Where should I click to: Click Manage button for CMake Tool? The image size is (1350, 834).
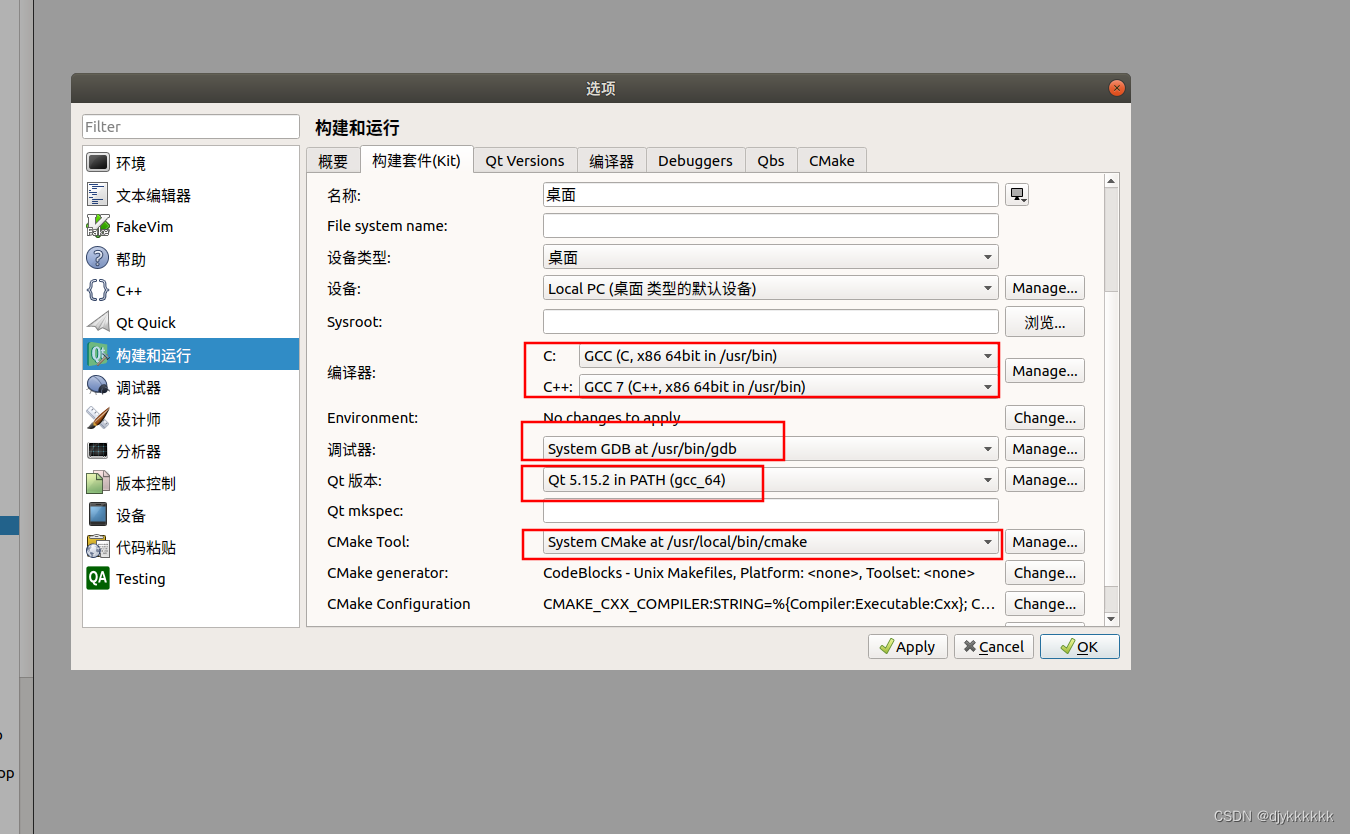coord(1045,542)
